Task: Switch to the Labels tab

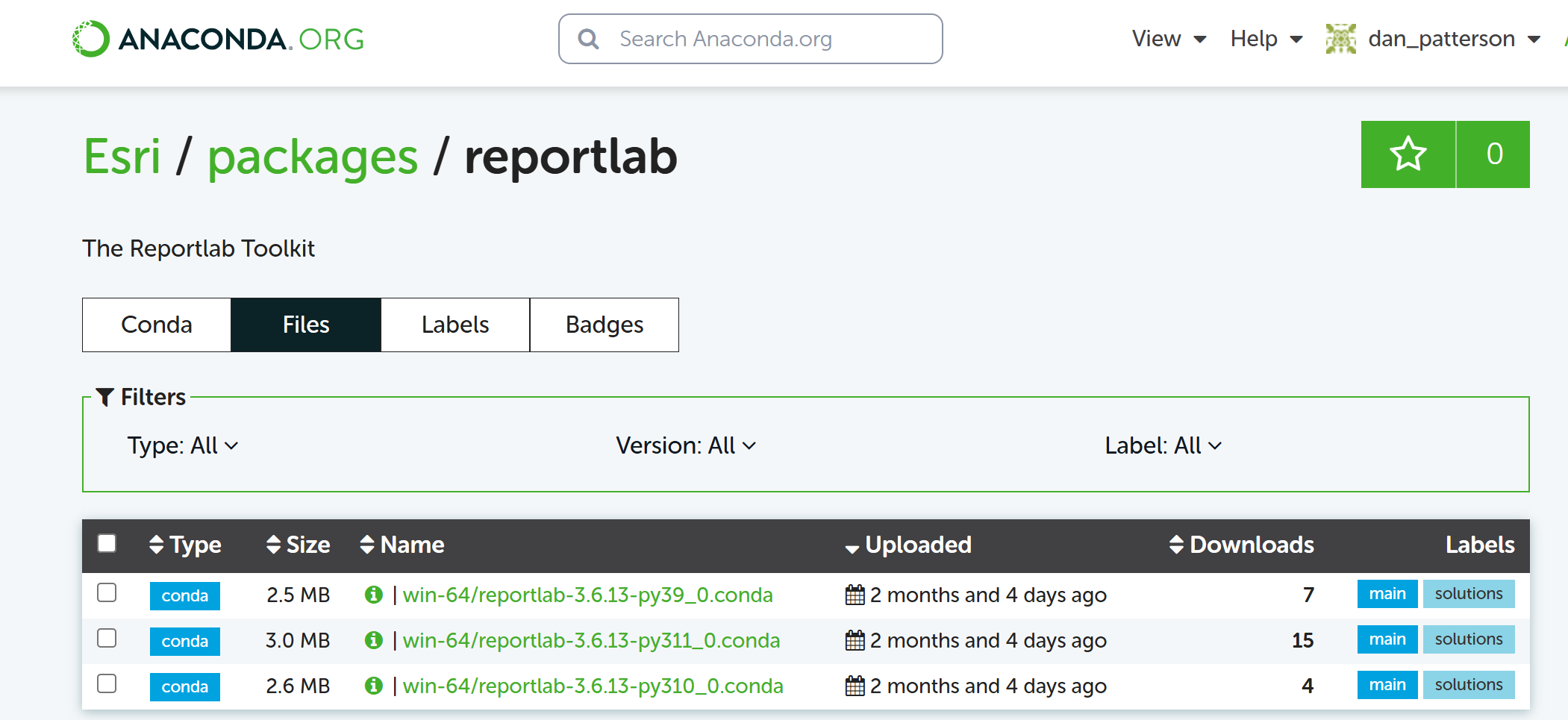Action: 455,325
